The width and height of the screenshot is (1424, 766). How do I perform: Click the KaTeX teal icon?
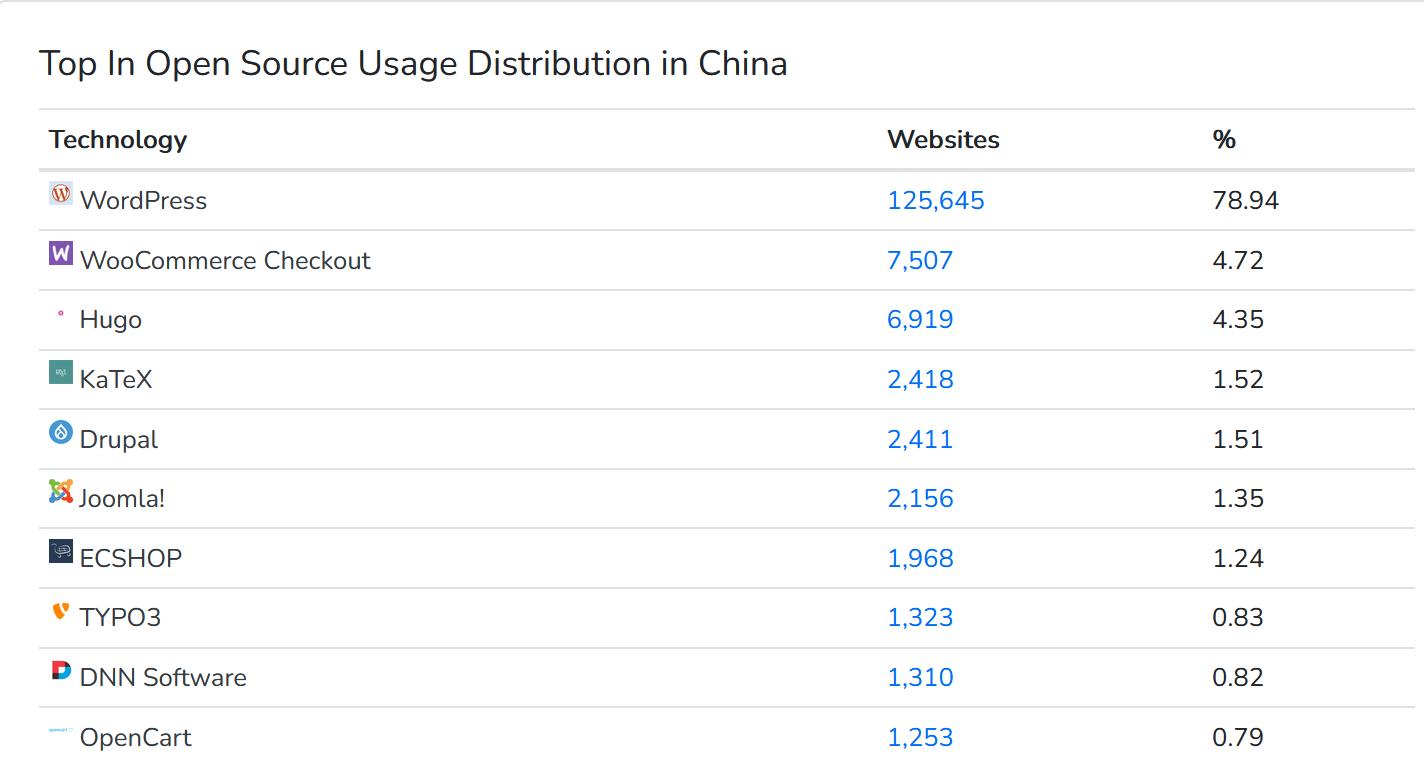point(61,373)
